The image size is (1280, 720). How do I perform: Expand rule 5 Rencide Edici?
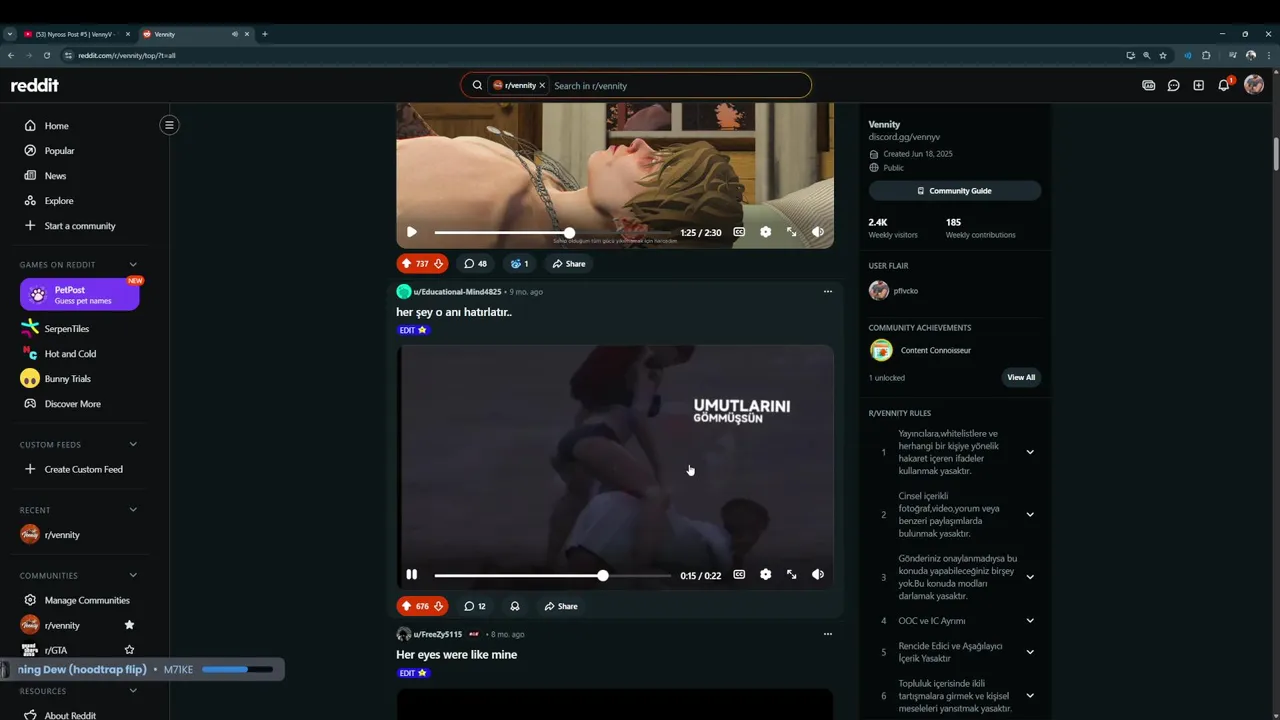point(1030,652)
